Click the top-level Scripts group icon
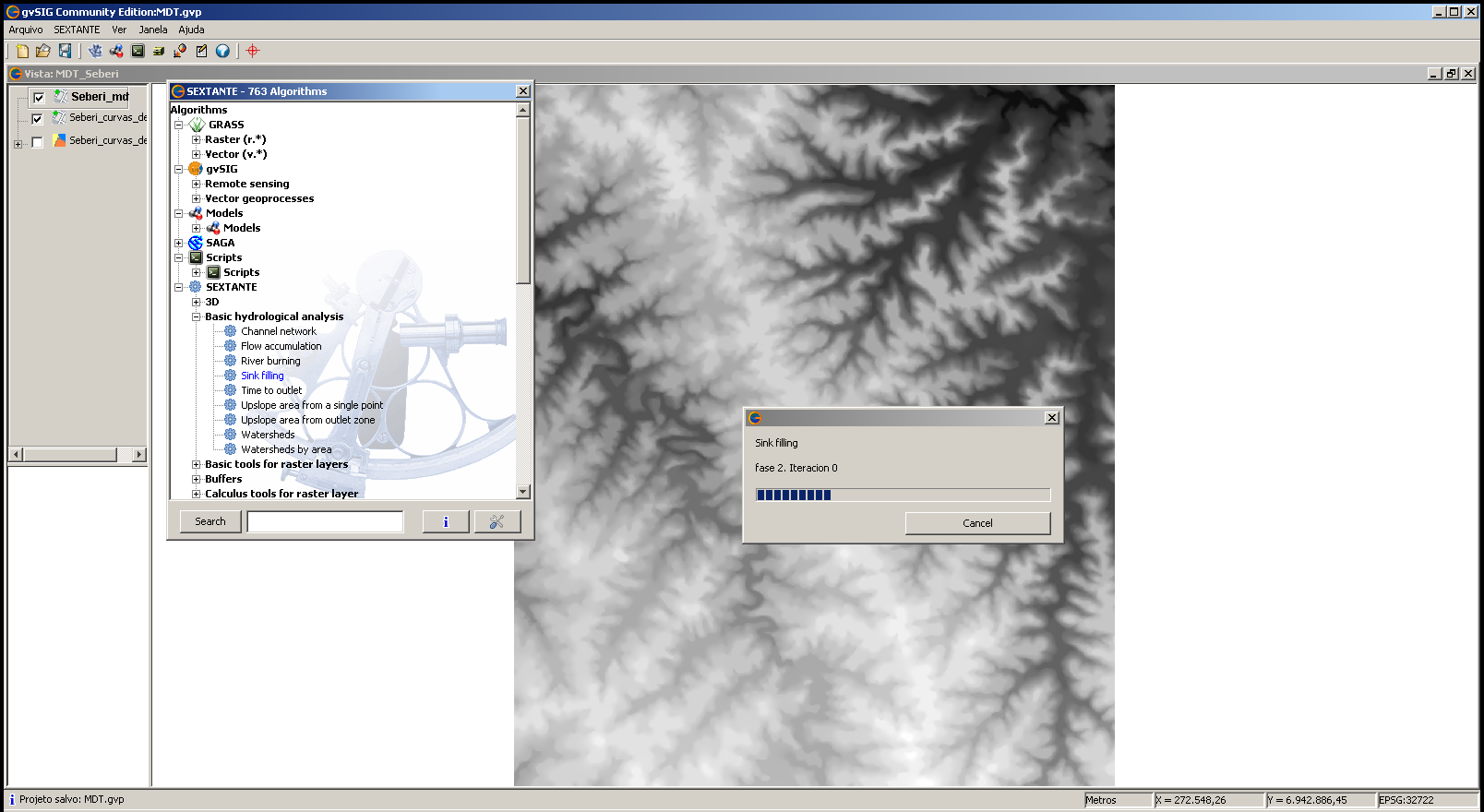1484x812 pixels. click(196, 257)
